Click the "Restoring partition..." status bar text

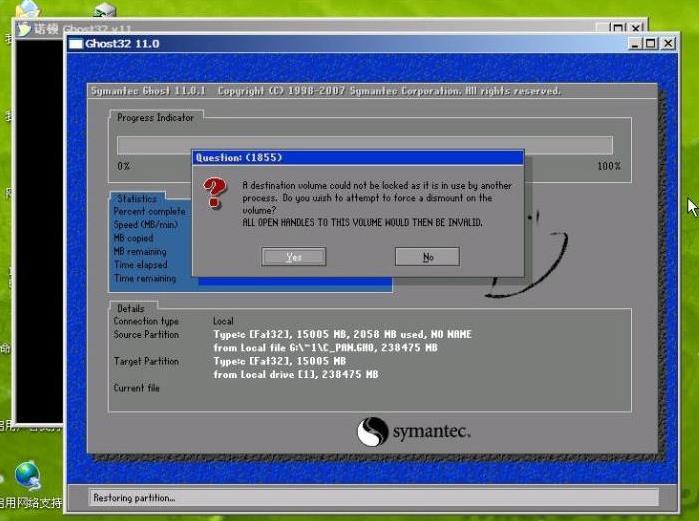coord(134,498)
